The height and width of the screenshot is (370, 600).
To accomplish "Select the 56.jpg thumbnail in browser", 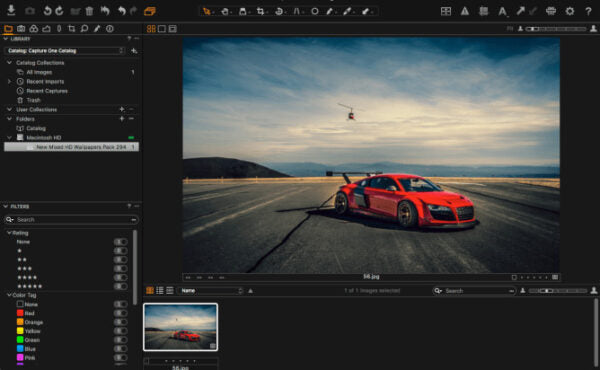I will (x=181, y=327).
